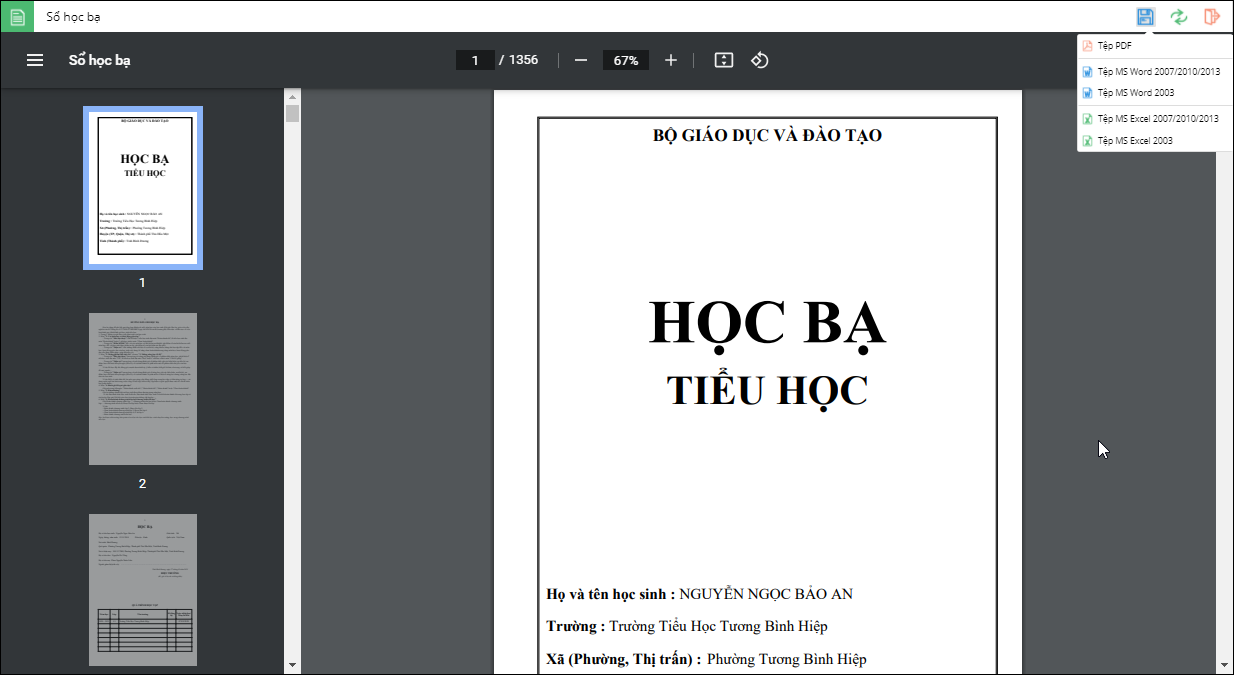1234x675 pixels.
Task: Pick Tệp MS Excel 2007/2010/2013 export option
Action: pyautogui.click(x=1157, y=119)
